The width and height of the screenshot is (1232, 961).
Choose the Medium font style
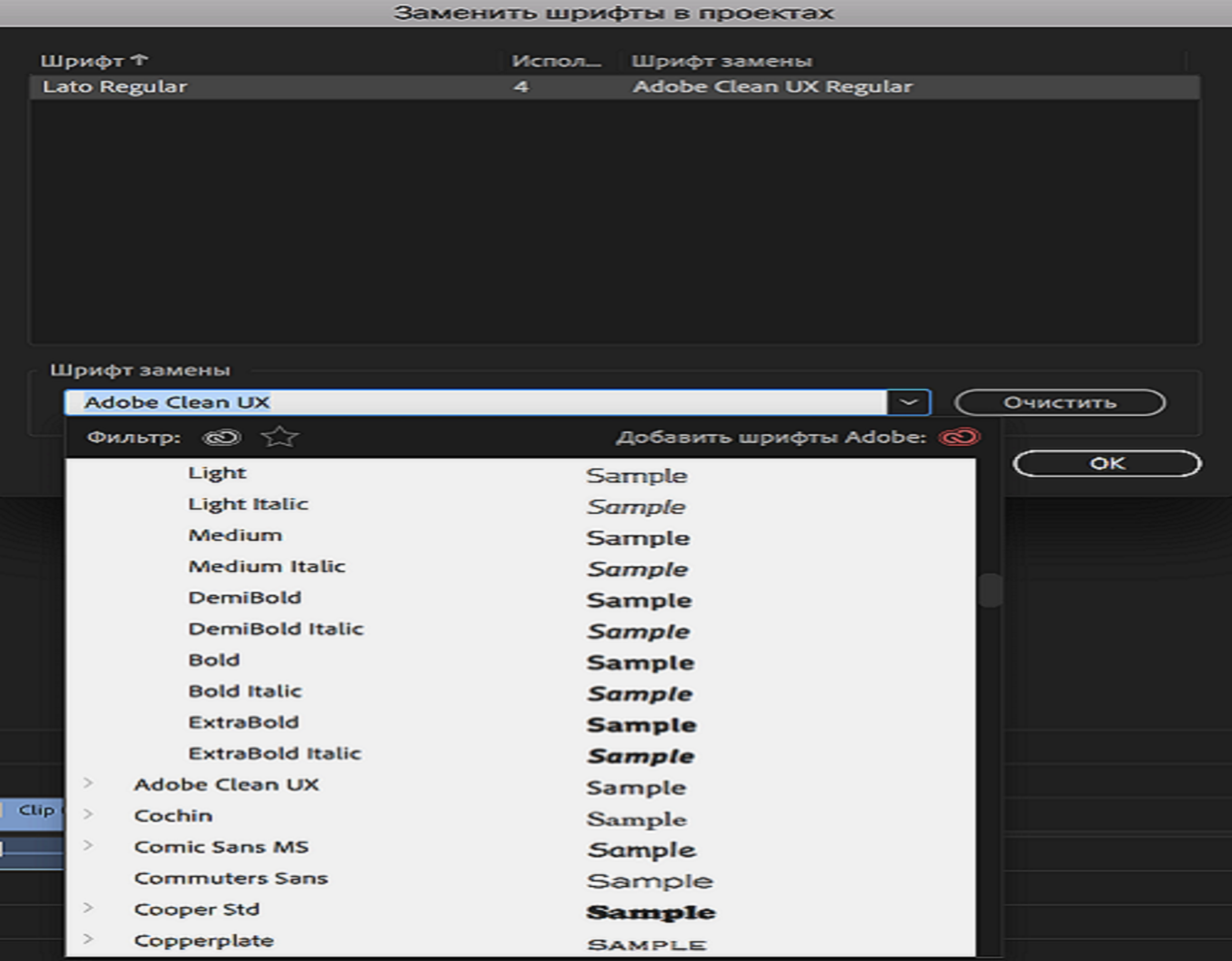pos(235,535)
